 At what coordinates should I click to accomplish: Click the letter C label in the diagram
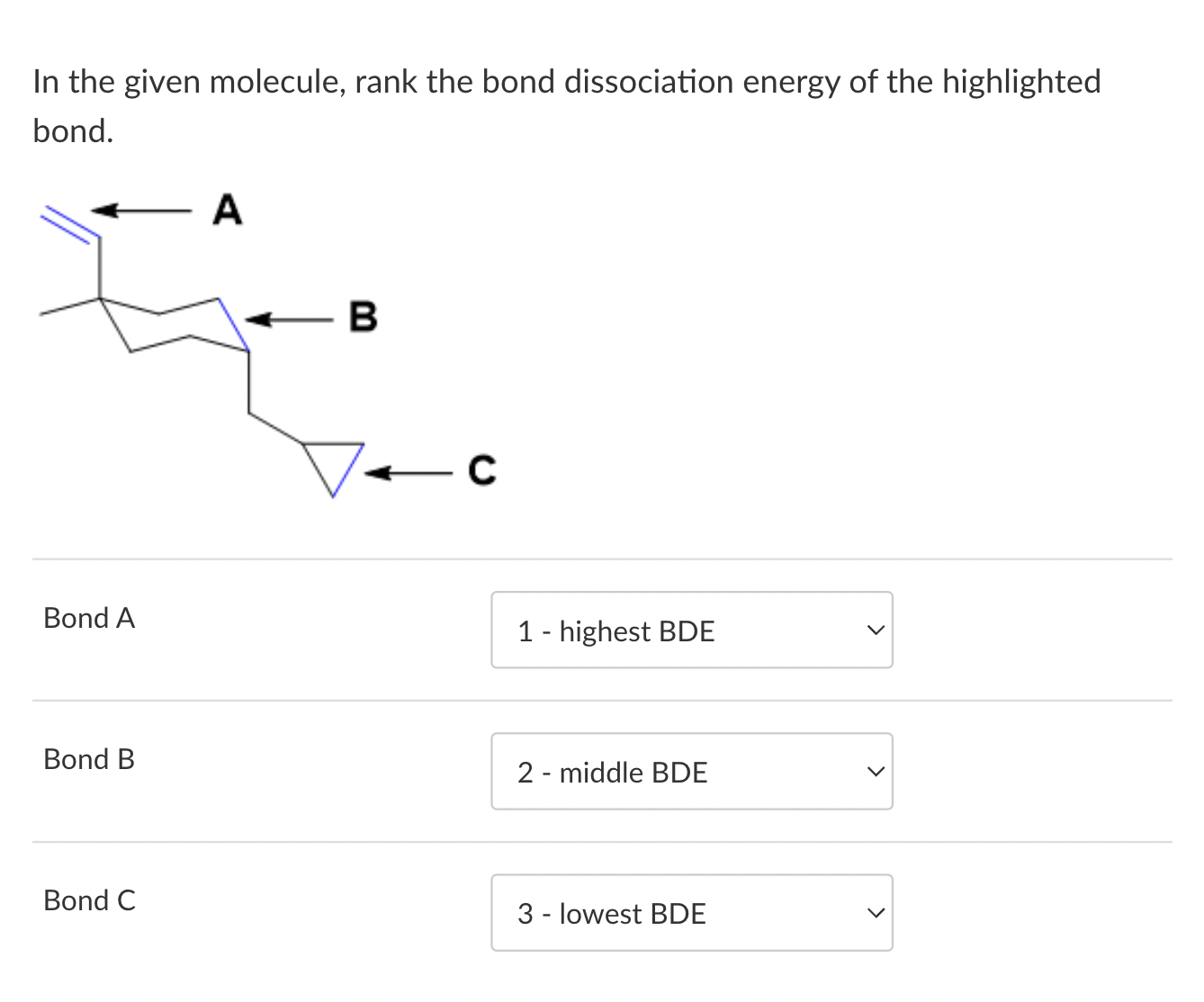pyautogui.click(x=482, y=469)
